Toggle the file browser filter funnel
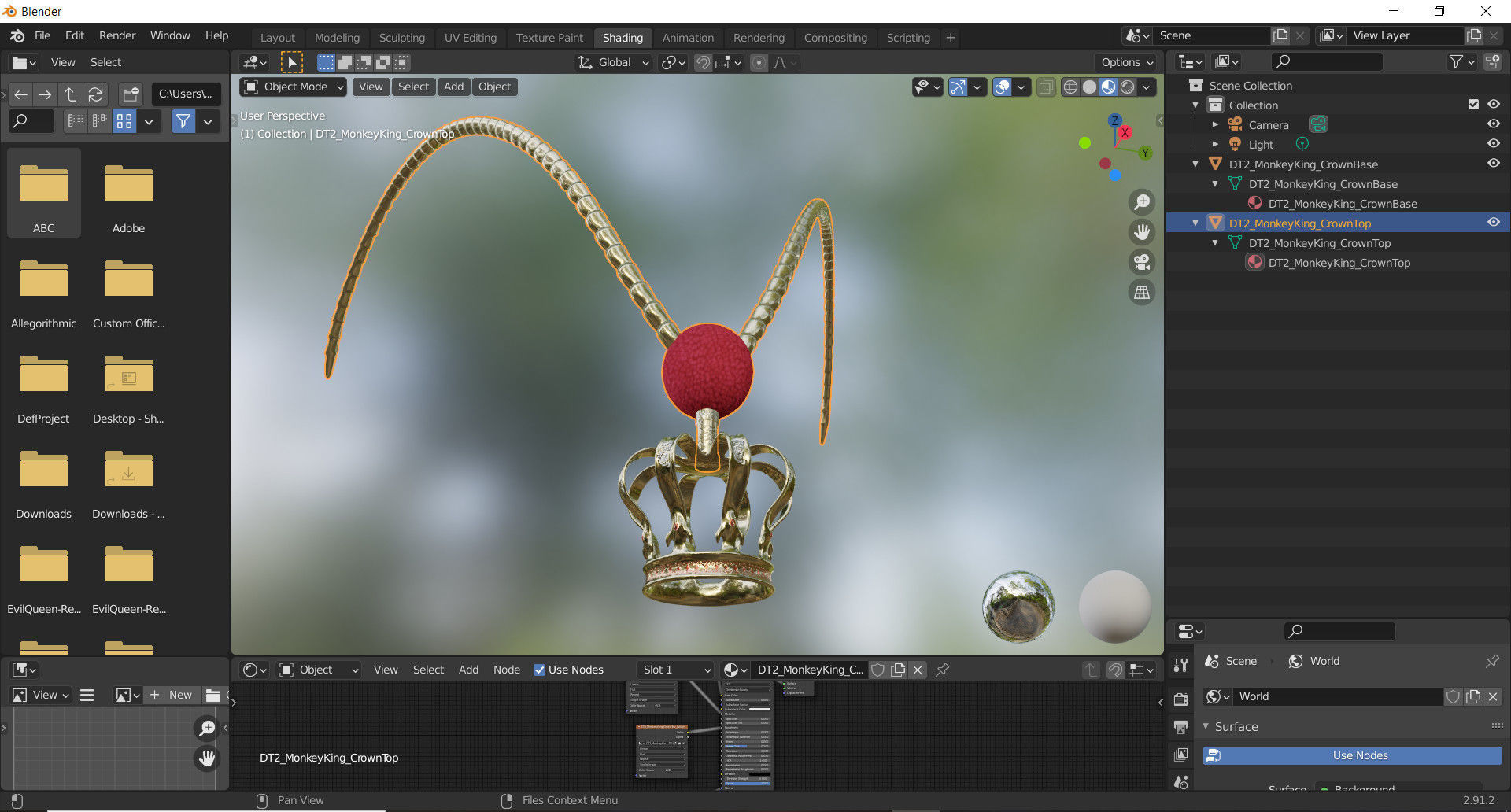 (183, 121)
